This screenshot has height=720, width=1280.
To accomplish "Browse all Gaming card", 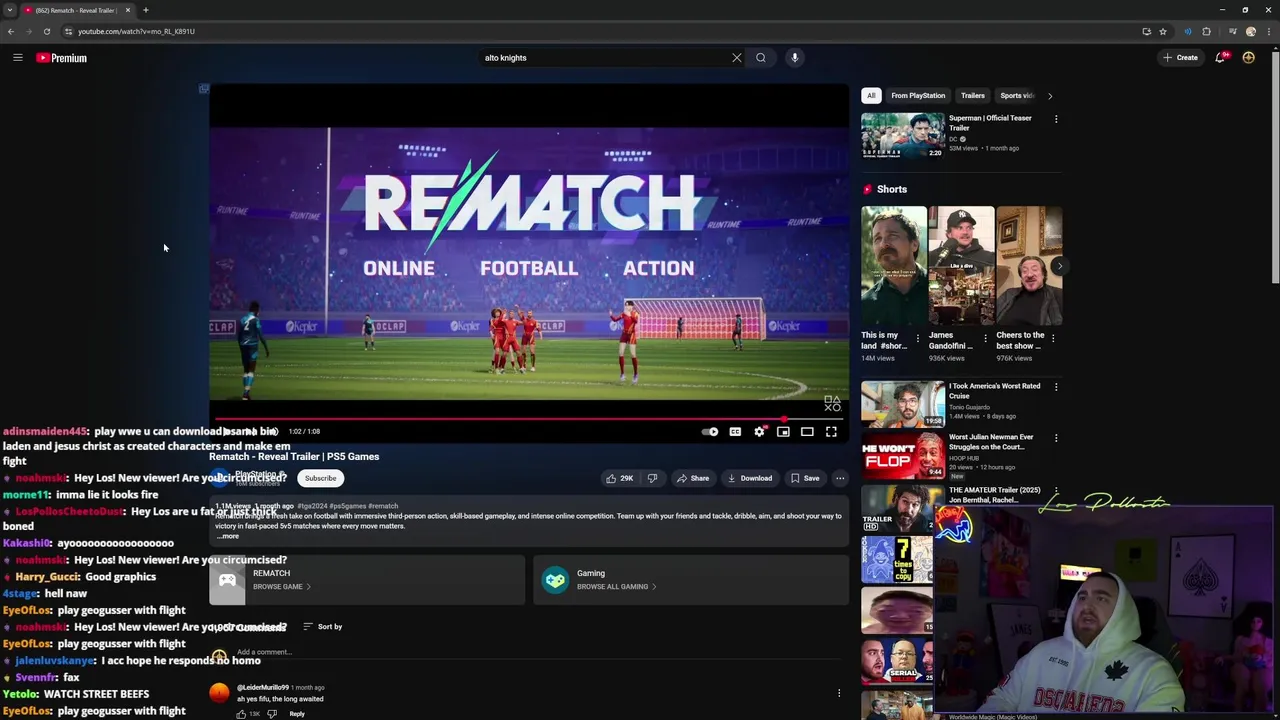I will pyautogui.click(x=691, y=580).
